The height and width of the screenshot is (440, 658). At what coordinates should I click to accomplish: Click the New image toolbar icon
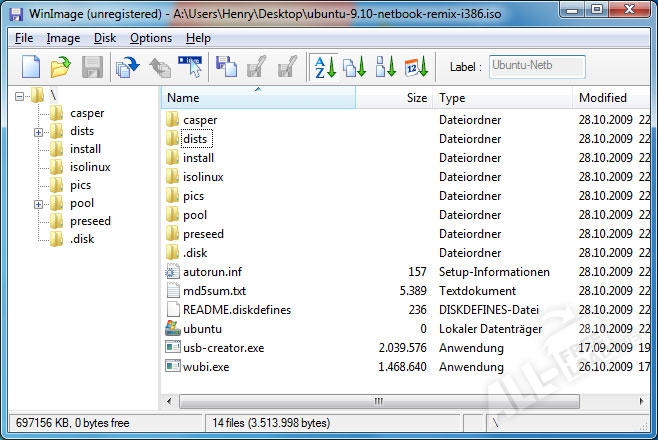click(31, 68)
